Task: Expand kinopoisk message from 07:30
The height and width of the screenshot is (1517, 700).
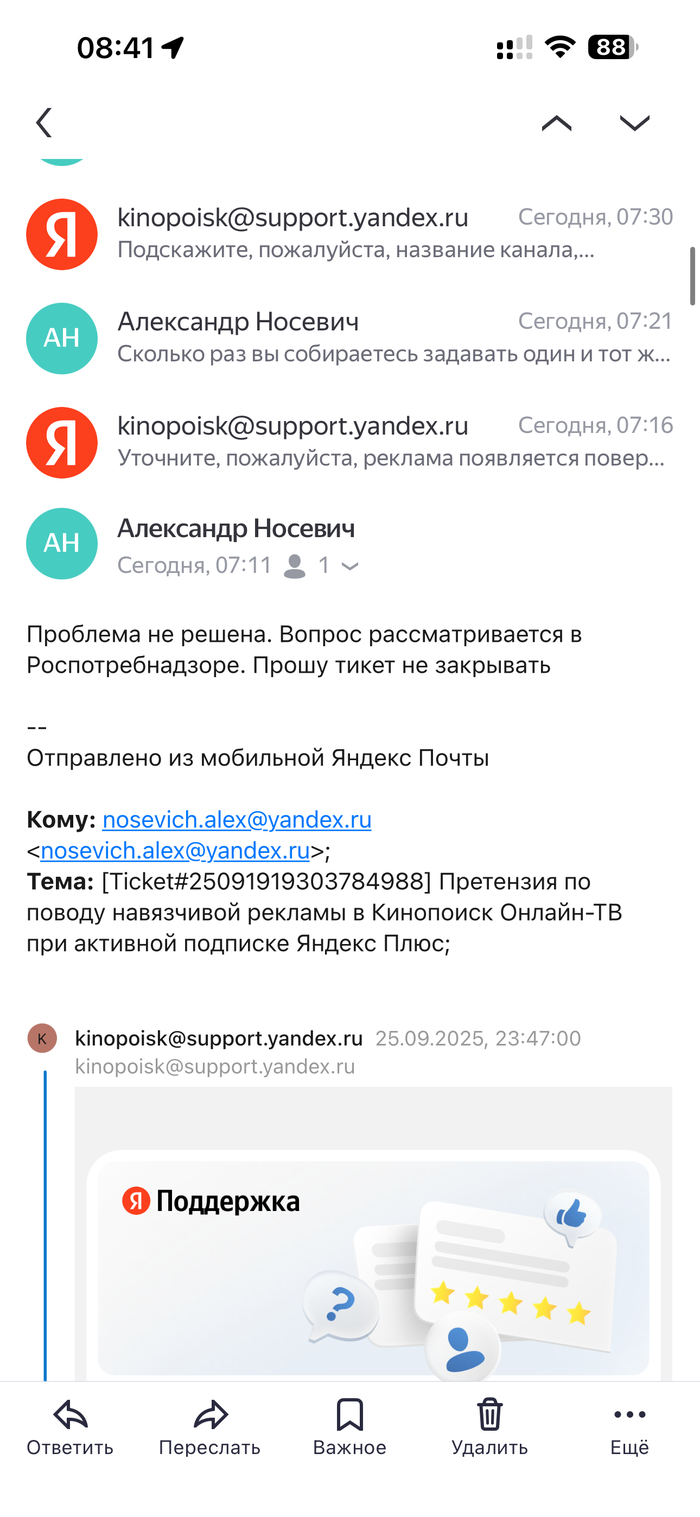Action: (x=390, y=233)
